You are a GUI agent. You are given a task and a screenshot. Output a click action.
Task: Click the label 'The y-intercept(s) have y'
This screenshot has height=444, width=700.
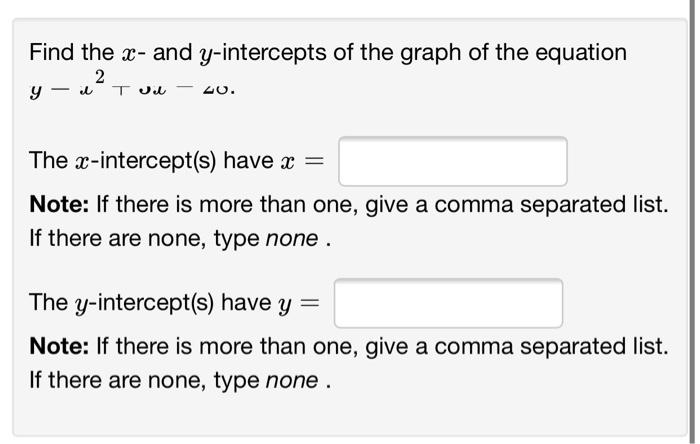click(x=160, y=303)
